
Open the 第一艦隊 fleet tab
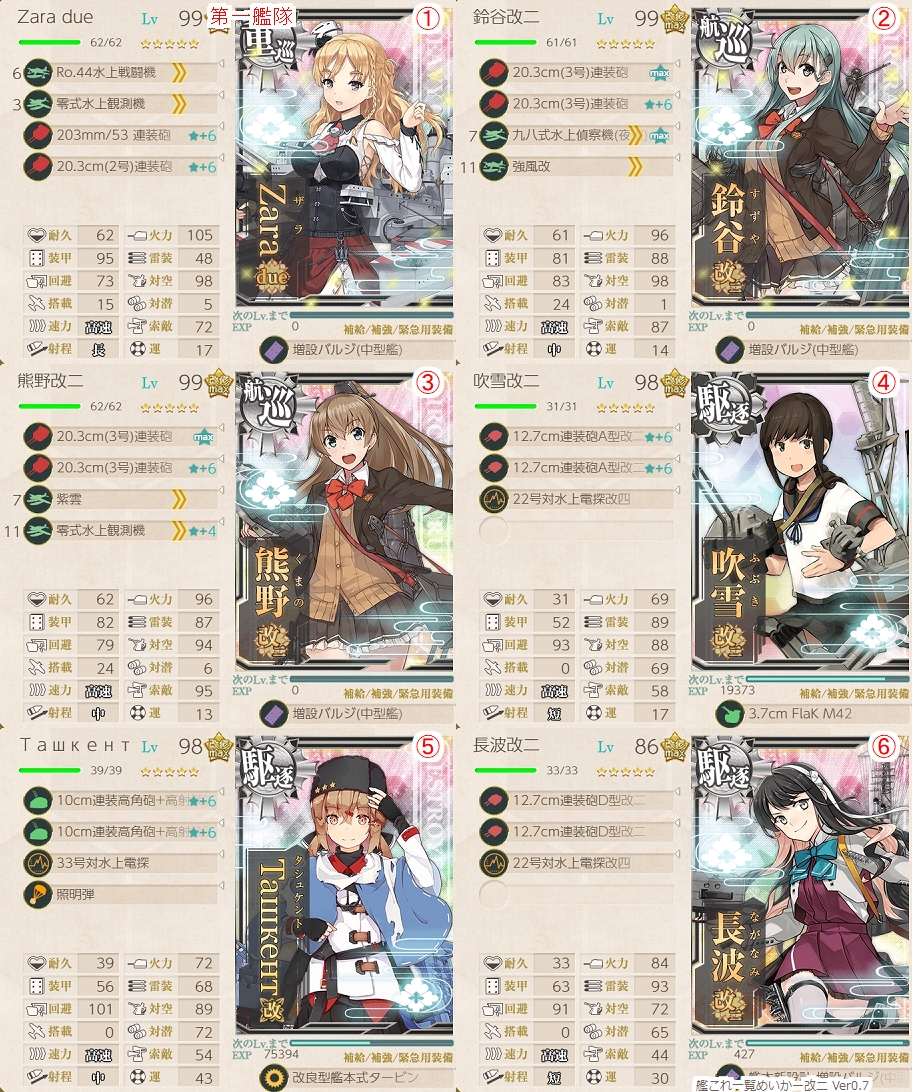[x=252, y=16]
